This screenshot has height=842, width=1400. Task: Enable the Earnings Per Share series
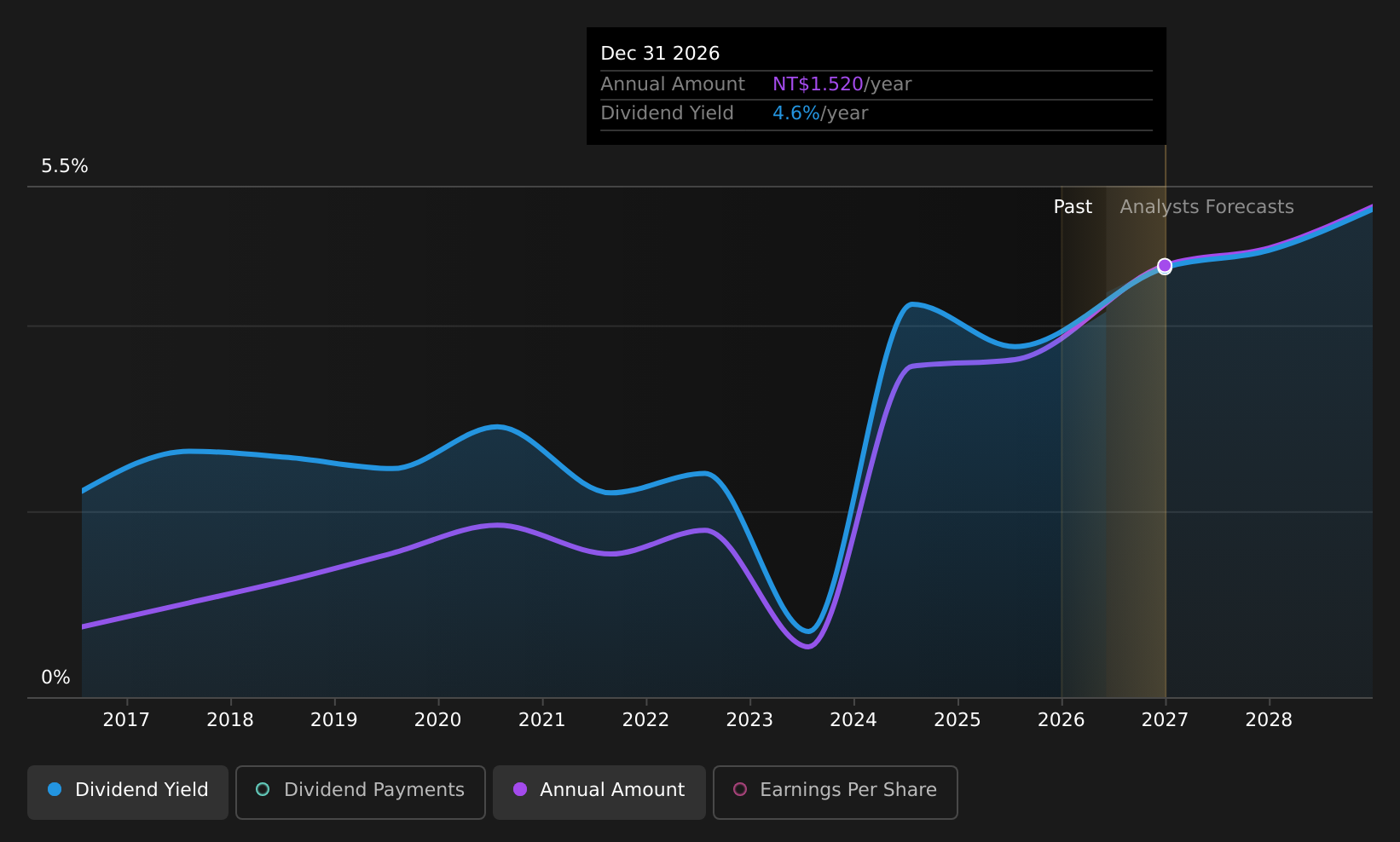click(836, 792)
